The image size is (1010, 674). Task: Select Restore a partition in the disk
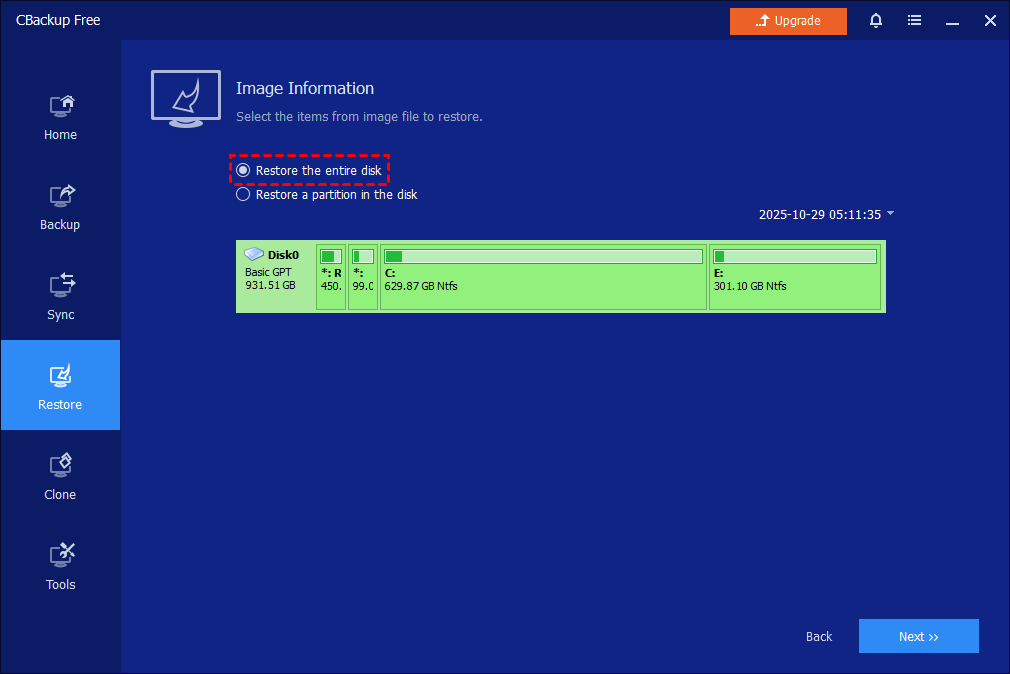pyautogui.click(x=243, y=195)
